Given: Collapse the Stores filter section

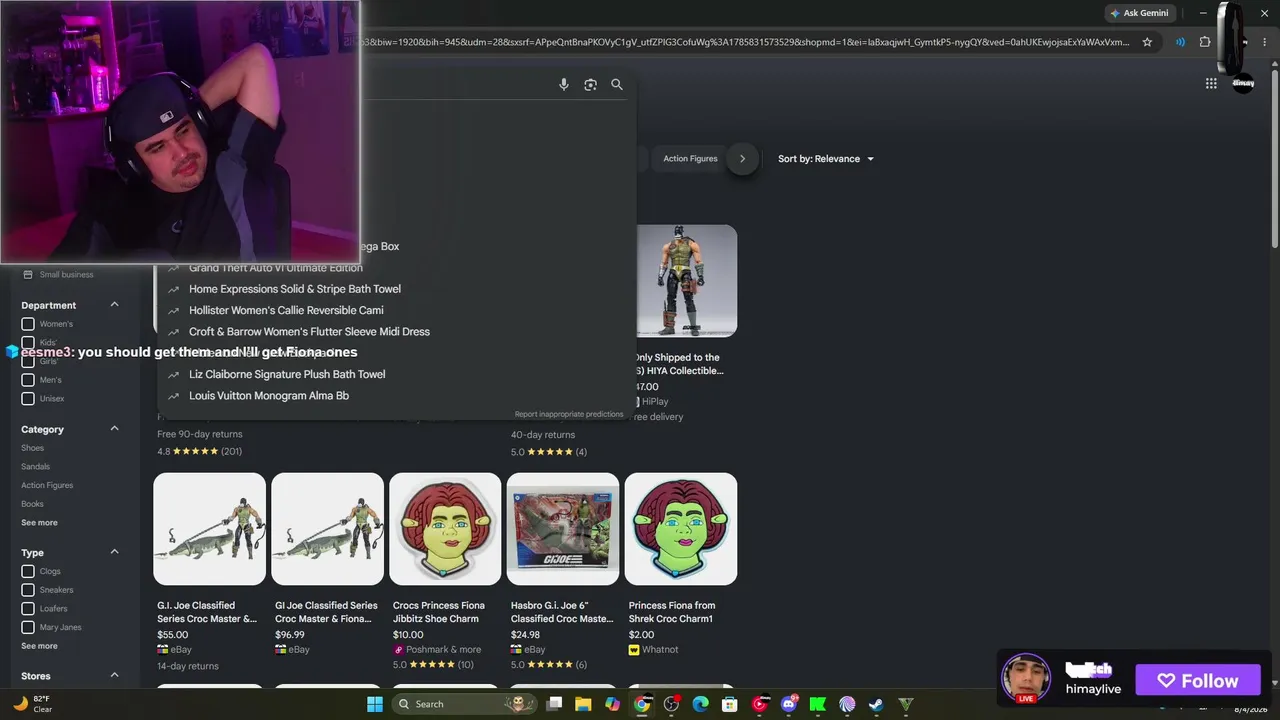Looking at the screenshot, I should coord(114,676).
